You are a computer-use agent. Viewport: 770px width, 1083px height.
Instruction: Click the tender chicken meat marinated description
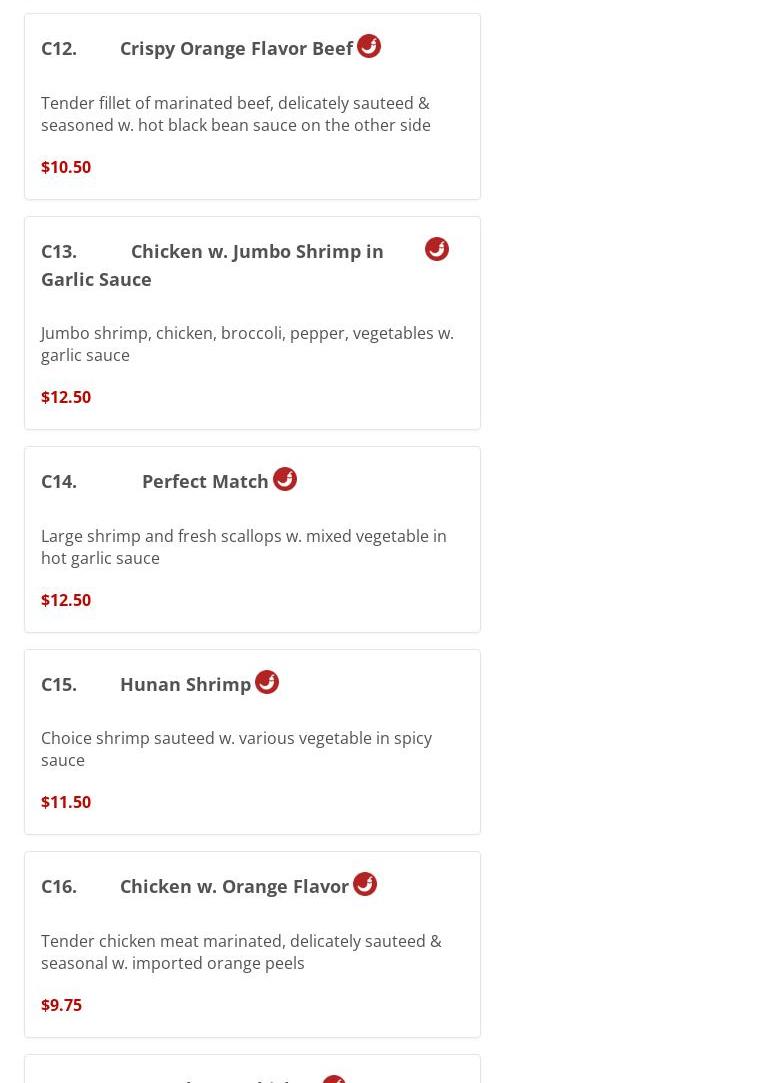coord(241,952)
